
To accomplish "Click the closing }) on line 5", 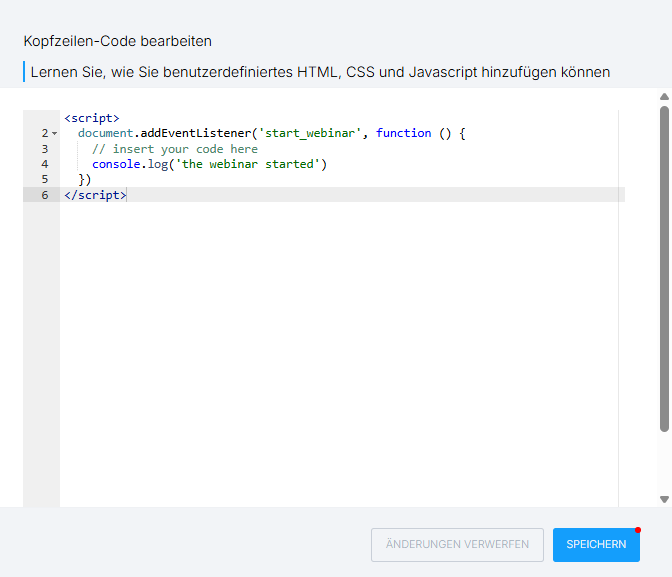I will 85,179.
